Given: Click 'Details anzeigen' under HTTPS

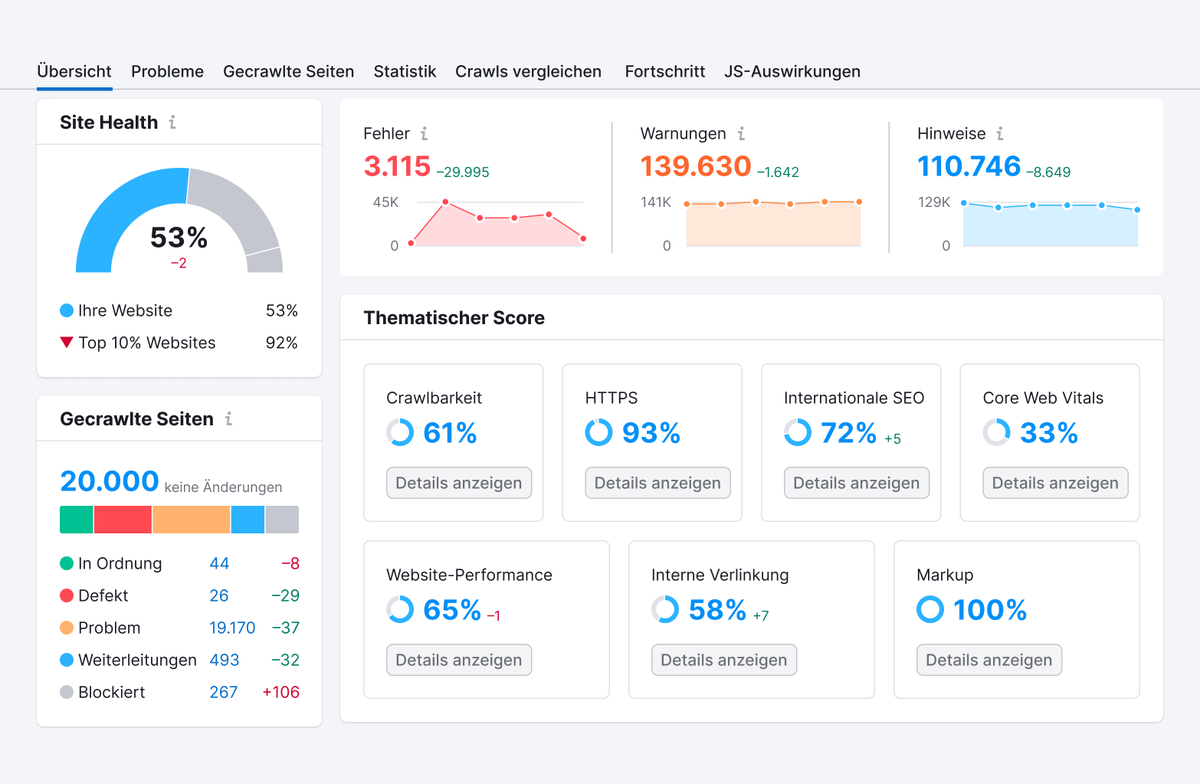Looking at the screenshot, I should tap(657, 482).
